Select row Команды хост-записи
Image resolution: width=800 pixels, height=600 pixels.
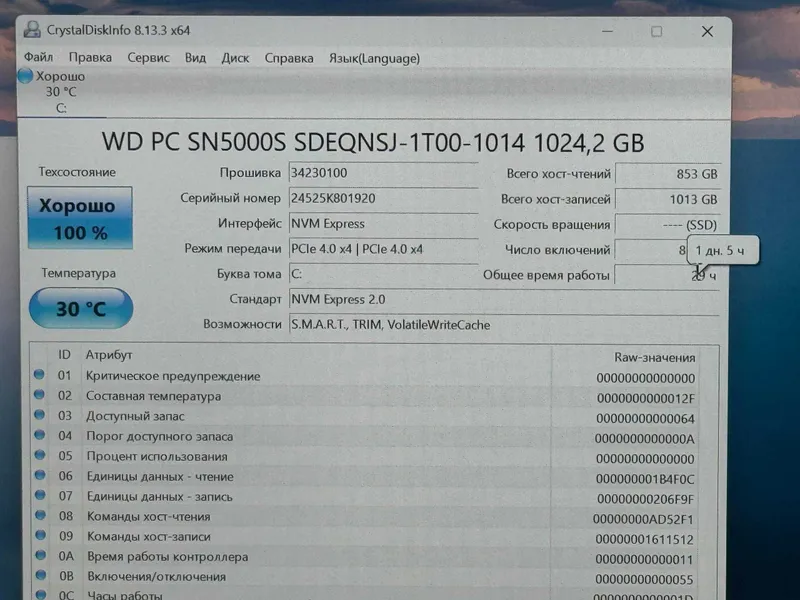364,537
